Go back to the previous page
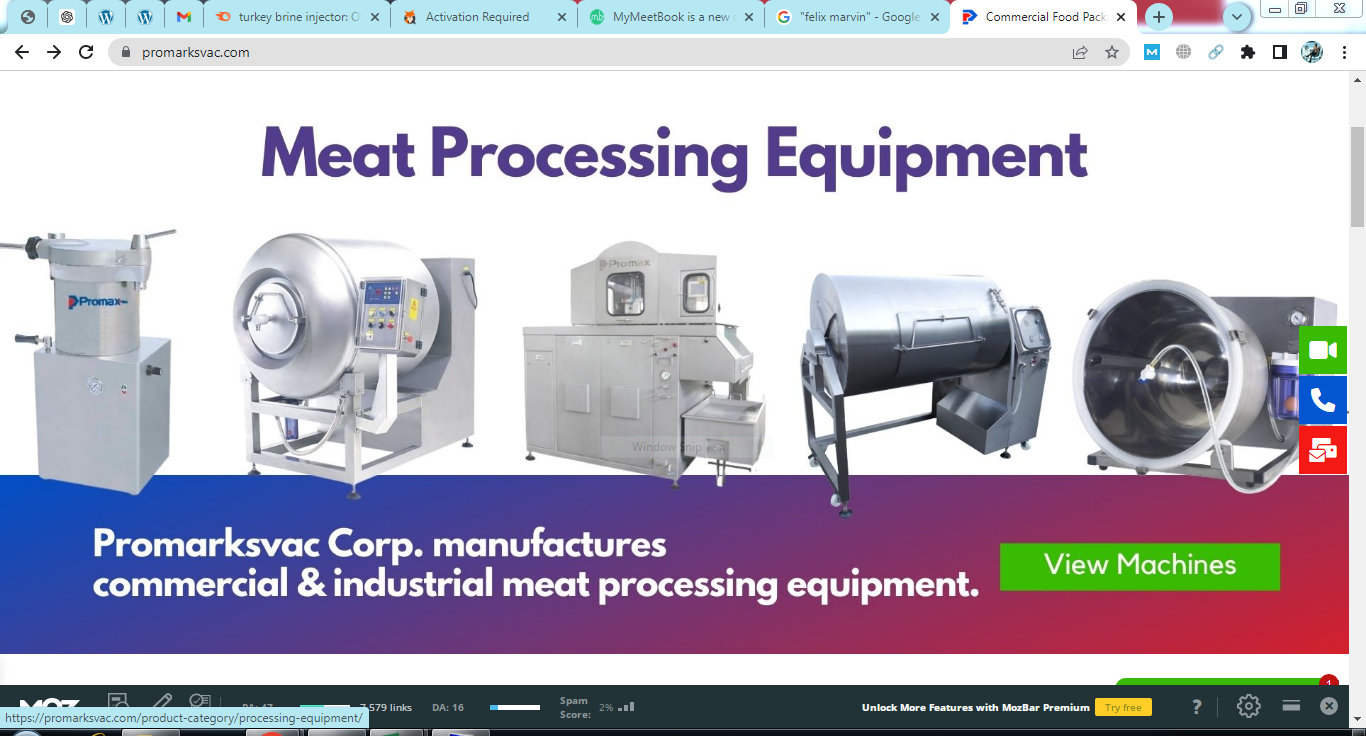 pyautogui.click(x=22, y=52)
